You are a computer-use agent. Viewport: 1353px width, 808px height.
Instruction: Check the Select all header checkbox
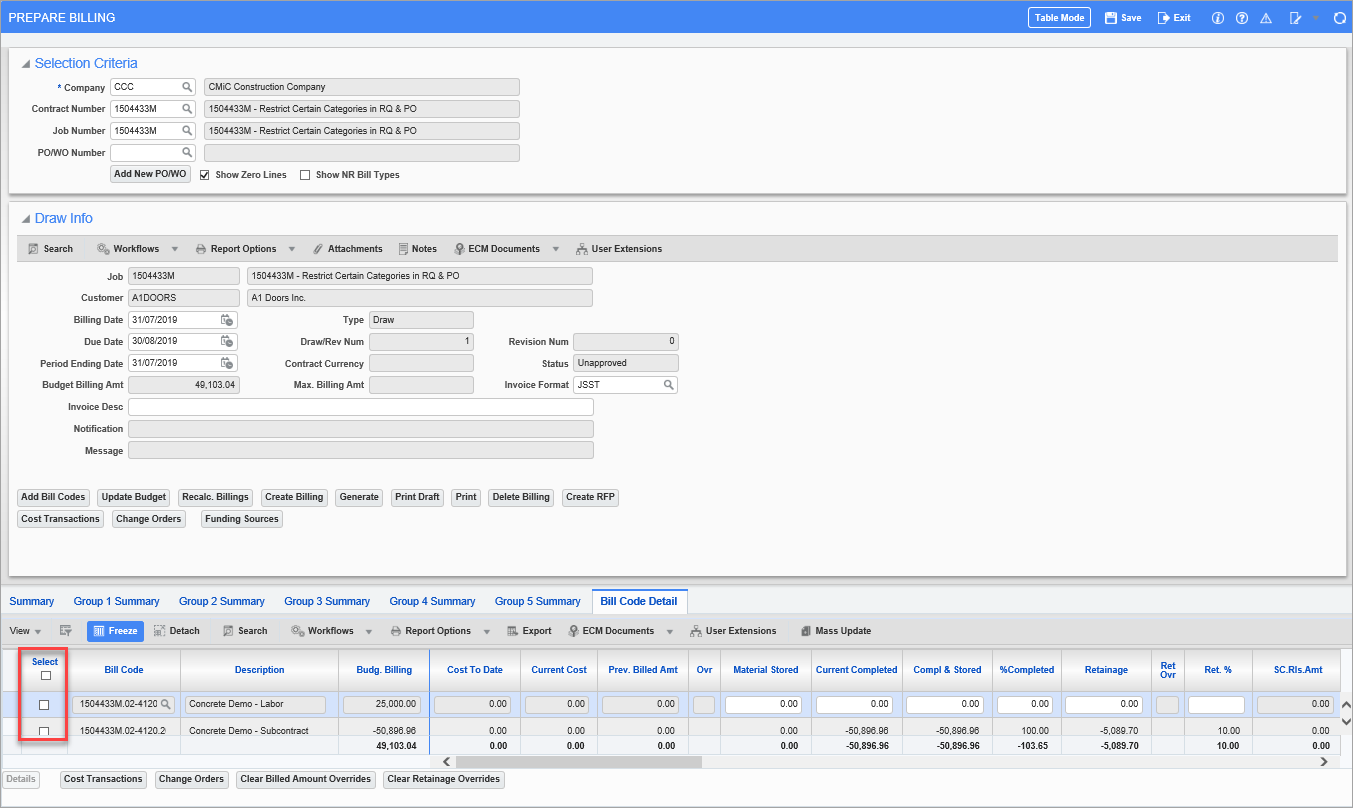46,676
